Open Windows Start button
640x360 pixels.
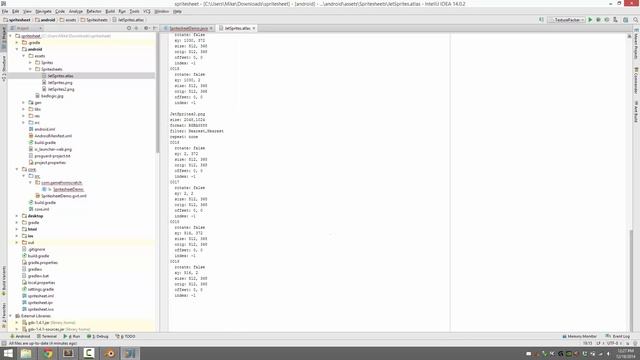pyautogui.click(x=8, y=353)
